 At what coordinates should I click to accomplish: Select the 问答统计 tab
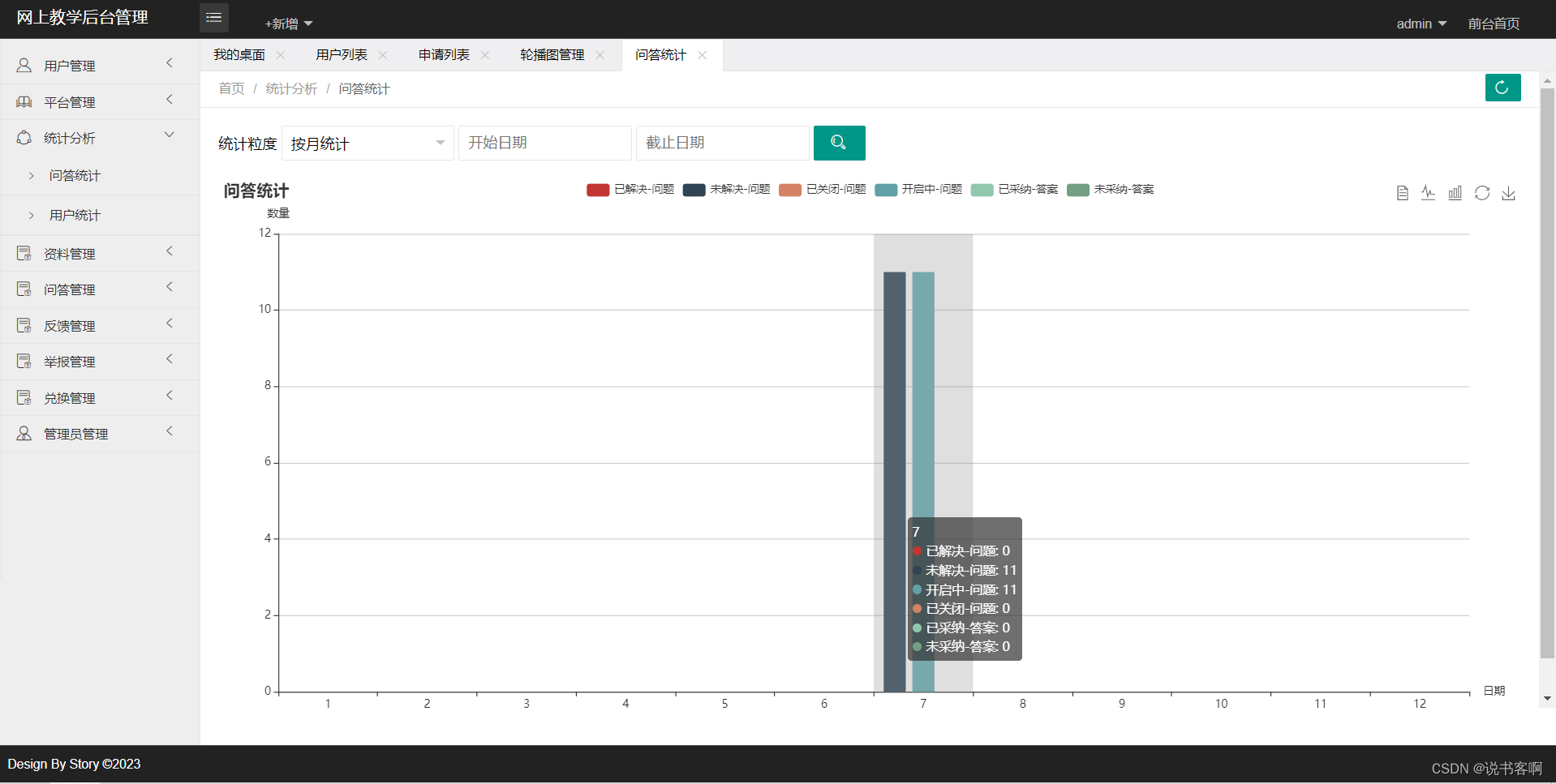click(x=661, y=55)
